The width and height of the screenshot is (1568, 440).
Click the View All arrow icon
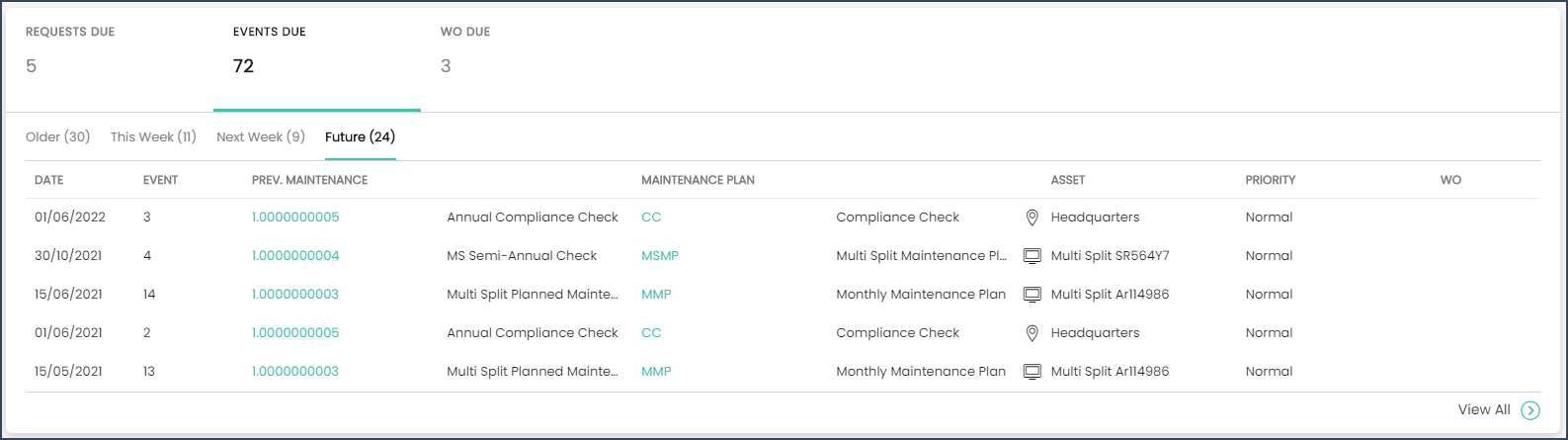tap(1529, 410)
